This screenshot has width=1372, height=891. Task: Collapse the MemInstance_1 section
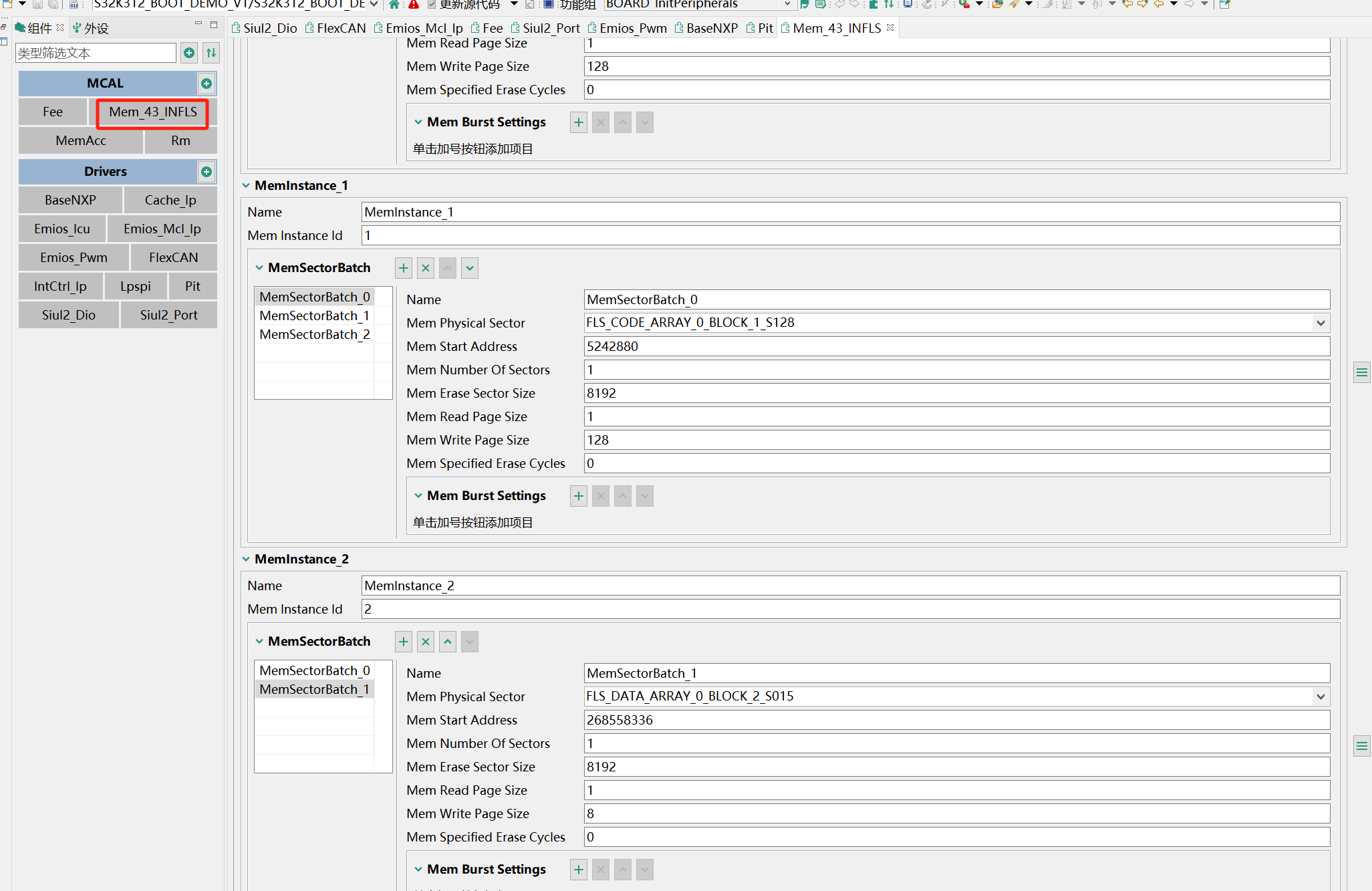click(x=246, y=185)
